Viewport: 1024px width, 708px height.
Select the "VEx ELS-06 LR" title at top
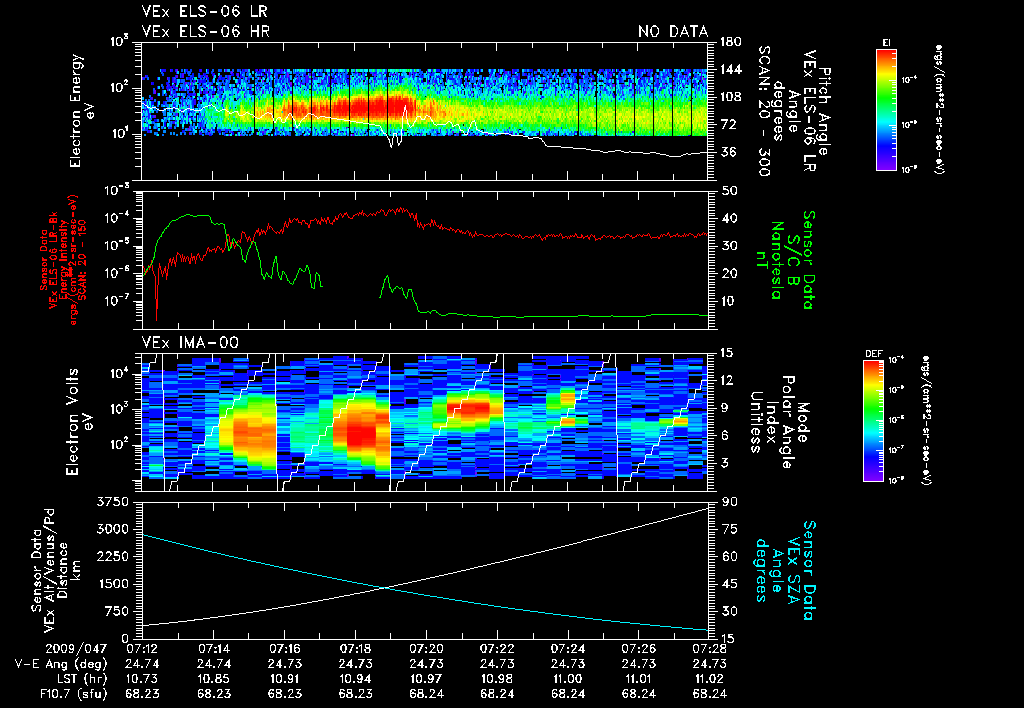[x=204, y=12]
